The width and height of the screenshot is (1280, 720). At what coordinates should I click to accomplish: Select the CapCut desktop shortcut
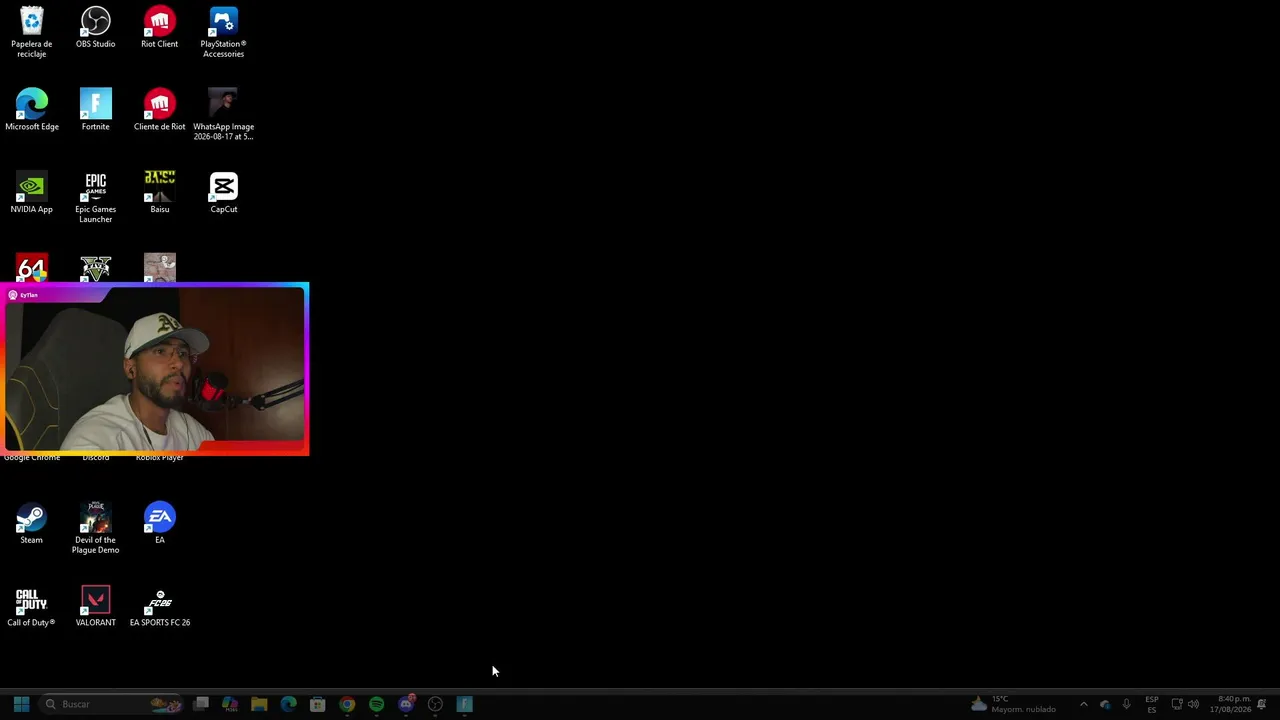point(224,193)
